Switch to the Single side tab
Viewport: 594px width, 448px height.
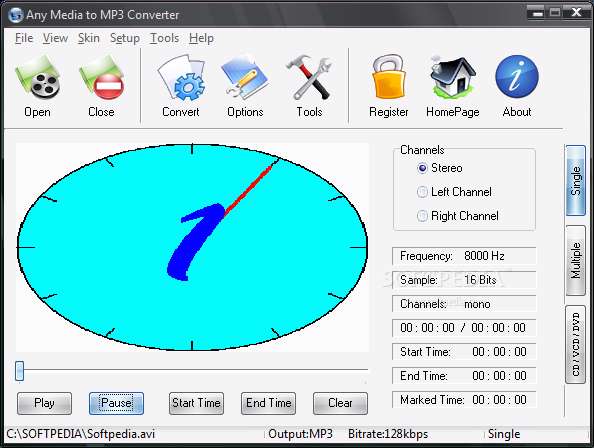pyautogui.click(x=575, y=180)
